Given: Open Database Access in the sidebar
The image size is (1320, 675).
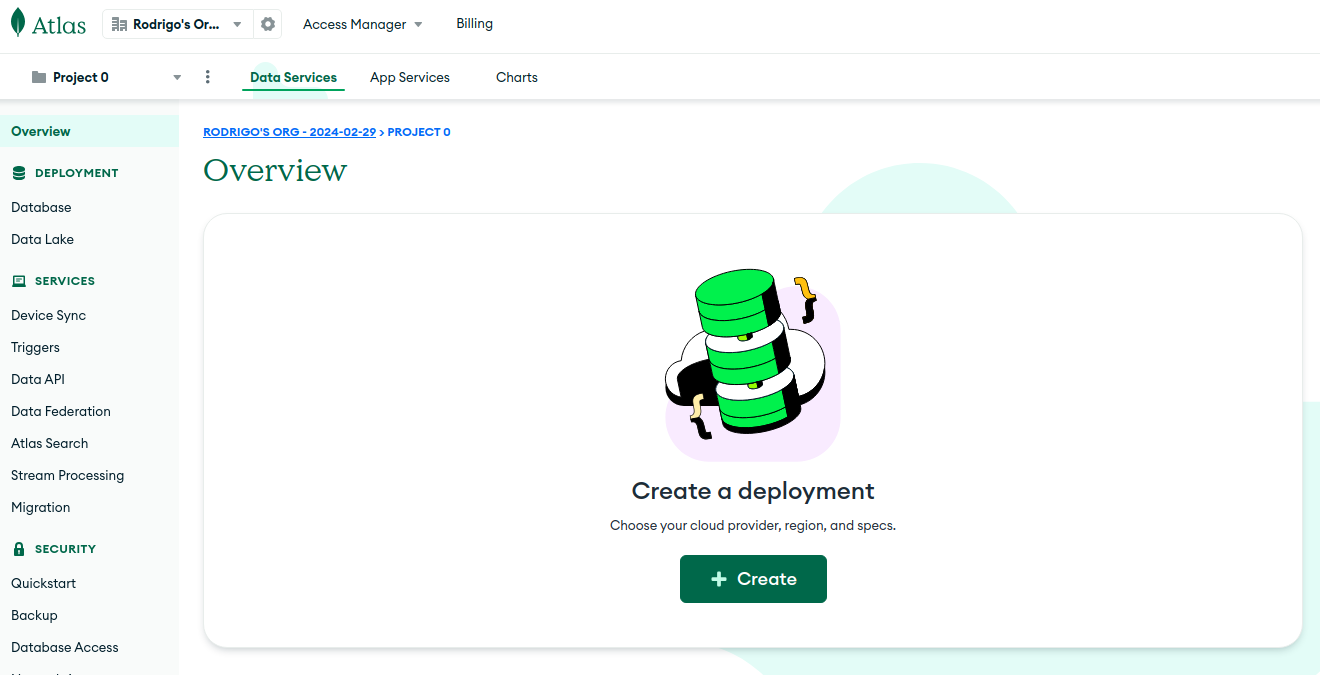Looking at the screenshot, I should pos(65,647).
